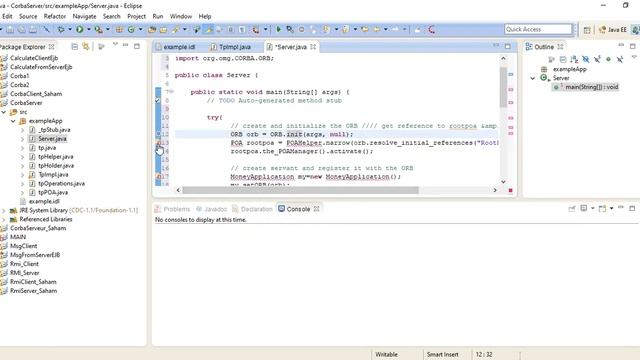Open Package Explorer view menu triangle
The height and width of the screenshot is (360, 640).
(x=115, y=44)
